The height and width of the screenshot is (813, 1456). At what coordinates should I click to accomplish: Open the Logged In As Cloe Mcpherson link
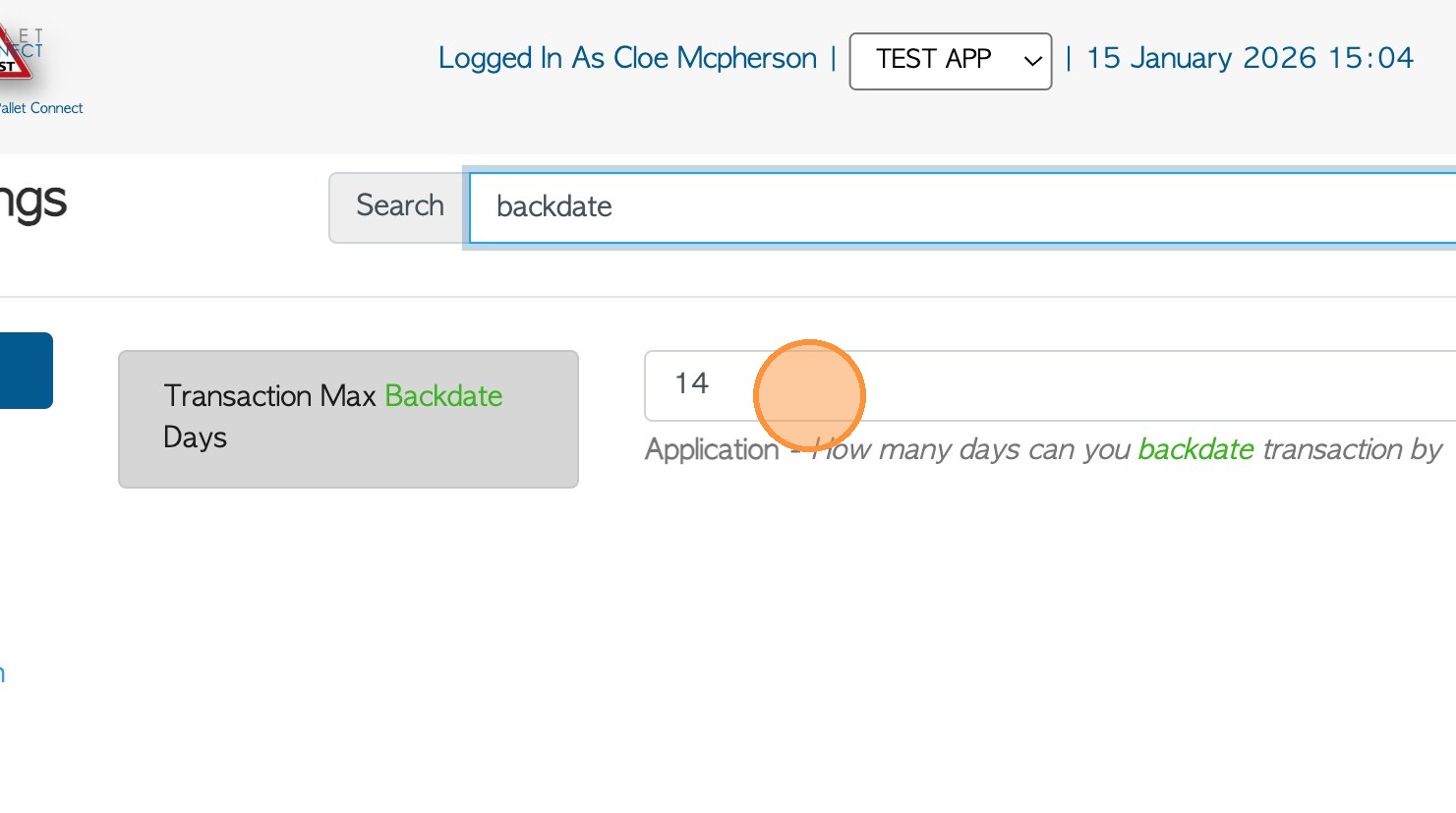point(627,58)
